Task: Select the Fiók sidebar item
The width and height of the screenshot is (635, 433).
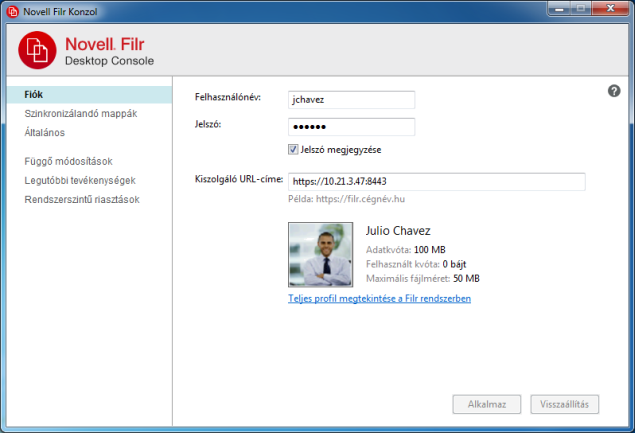Action: 89,94
